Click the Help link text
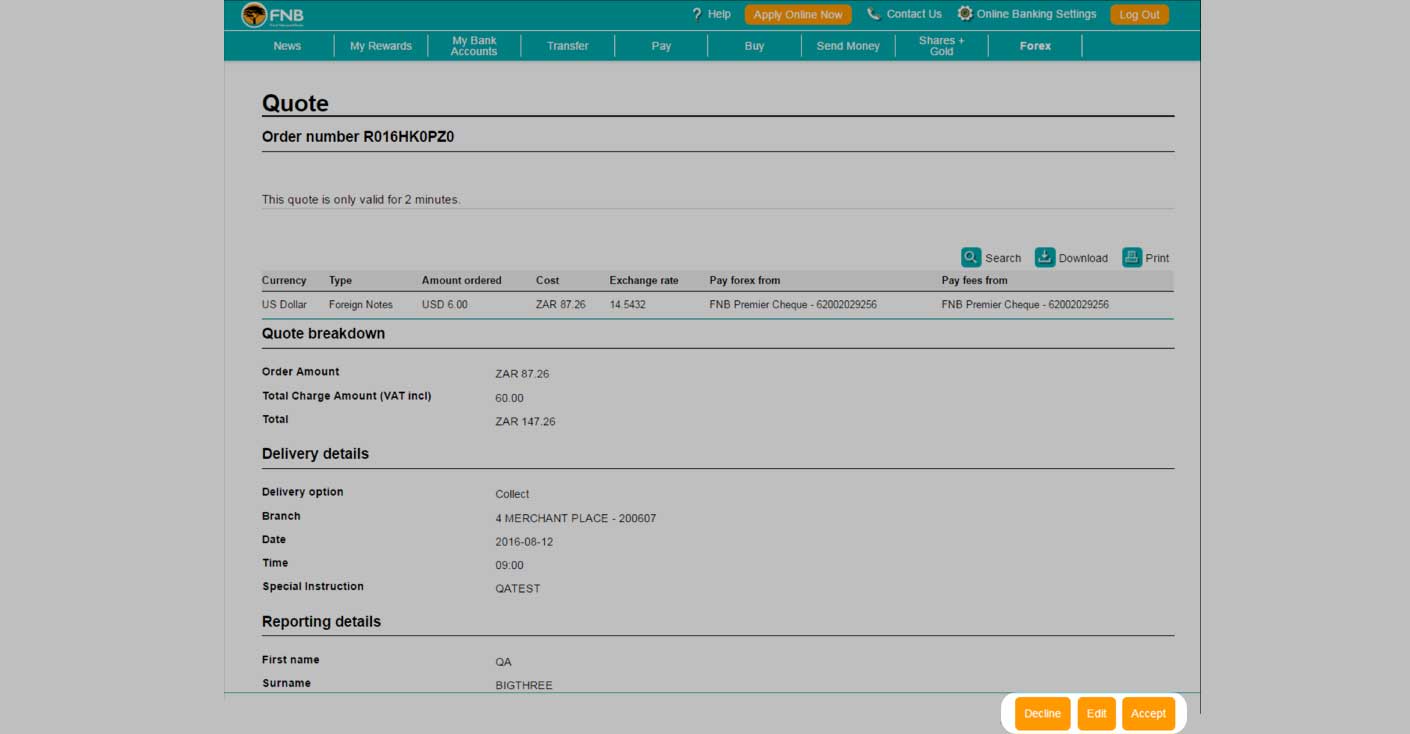Image resolution: width=1410 pixels, height=734 pixels. click(x=719, y=14)
